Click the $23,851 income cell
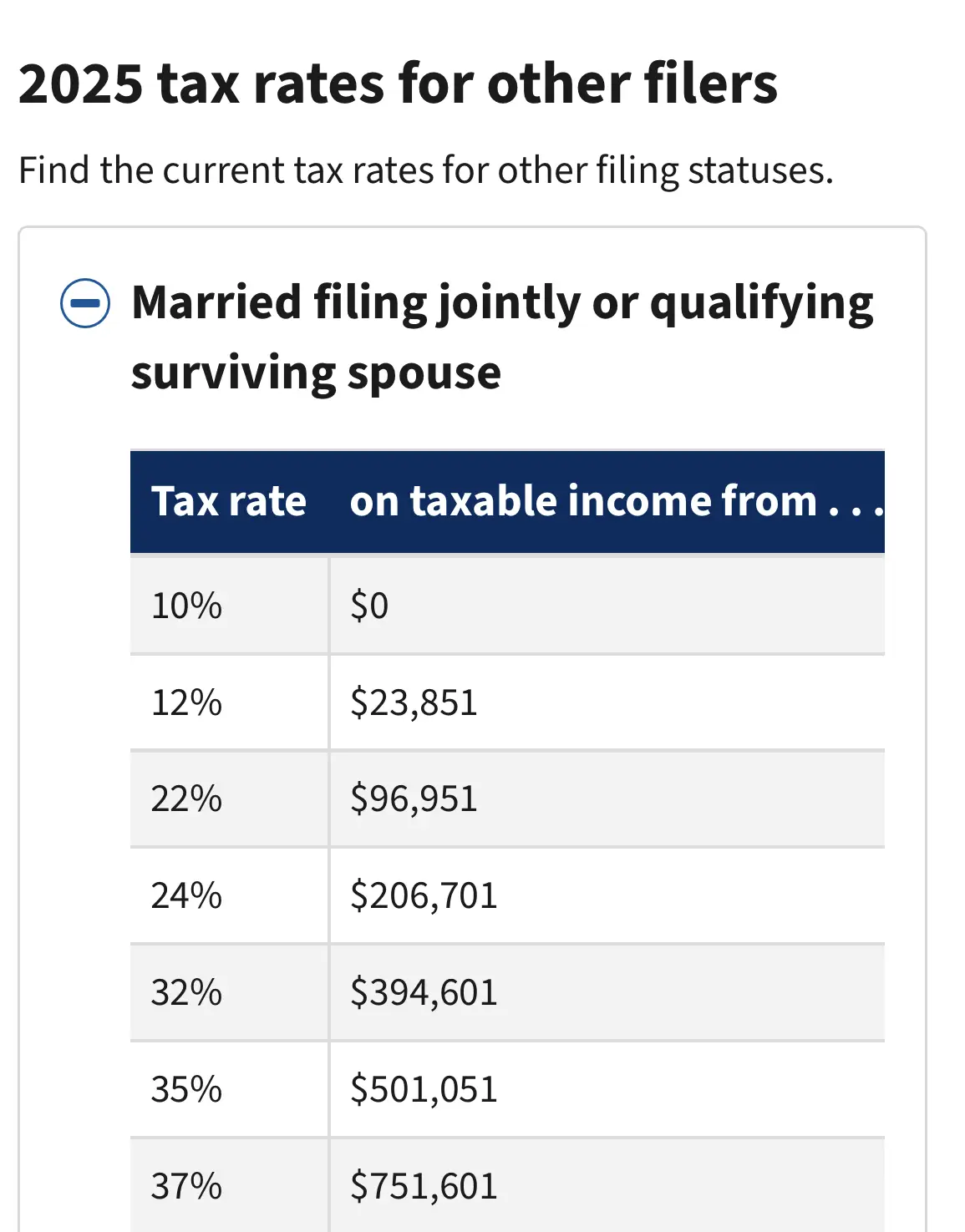 click(607, 702)
